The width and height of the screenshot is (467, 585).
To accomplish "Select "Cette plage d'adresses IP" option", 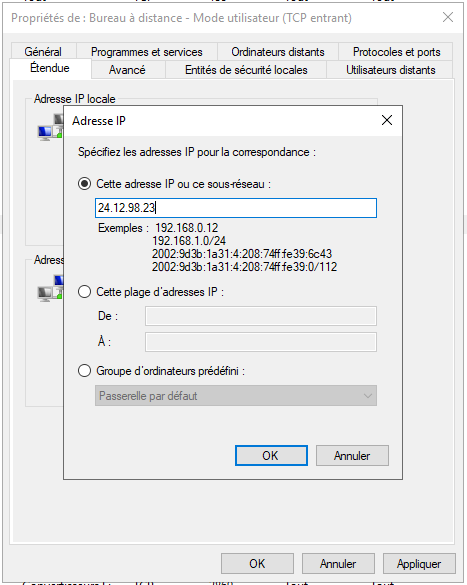I will tap(85, 292).
